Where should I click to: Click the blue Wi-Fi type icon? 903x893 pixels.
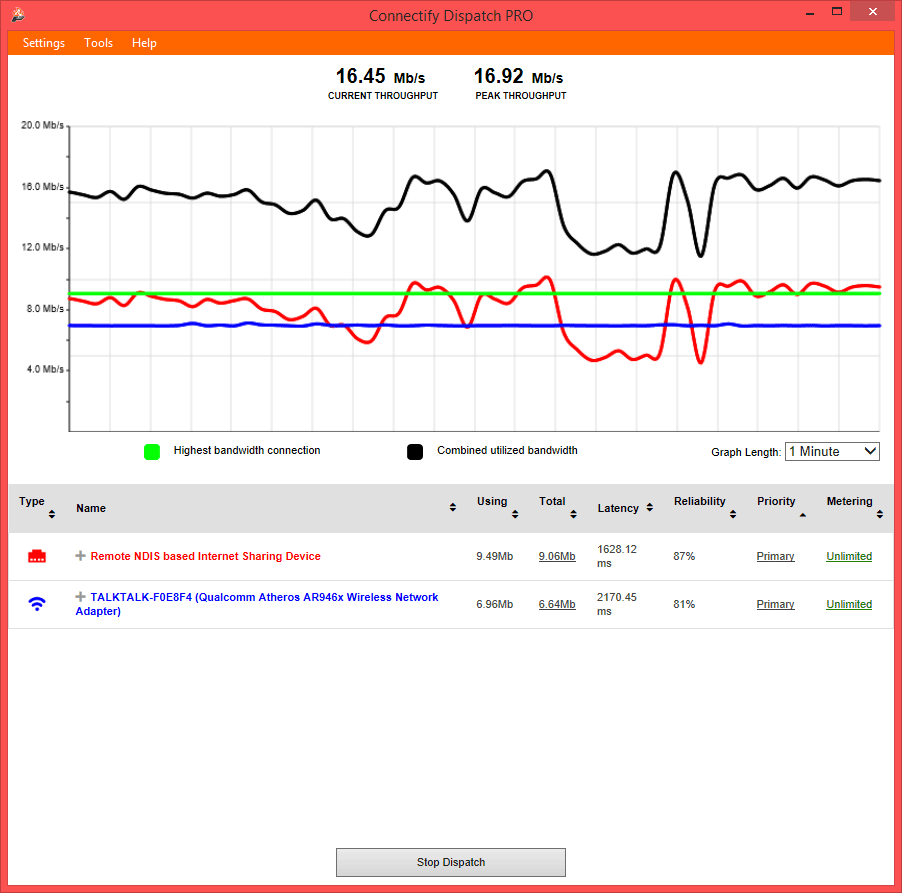coord(37,604)
